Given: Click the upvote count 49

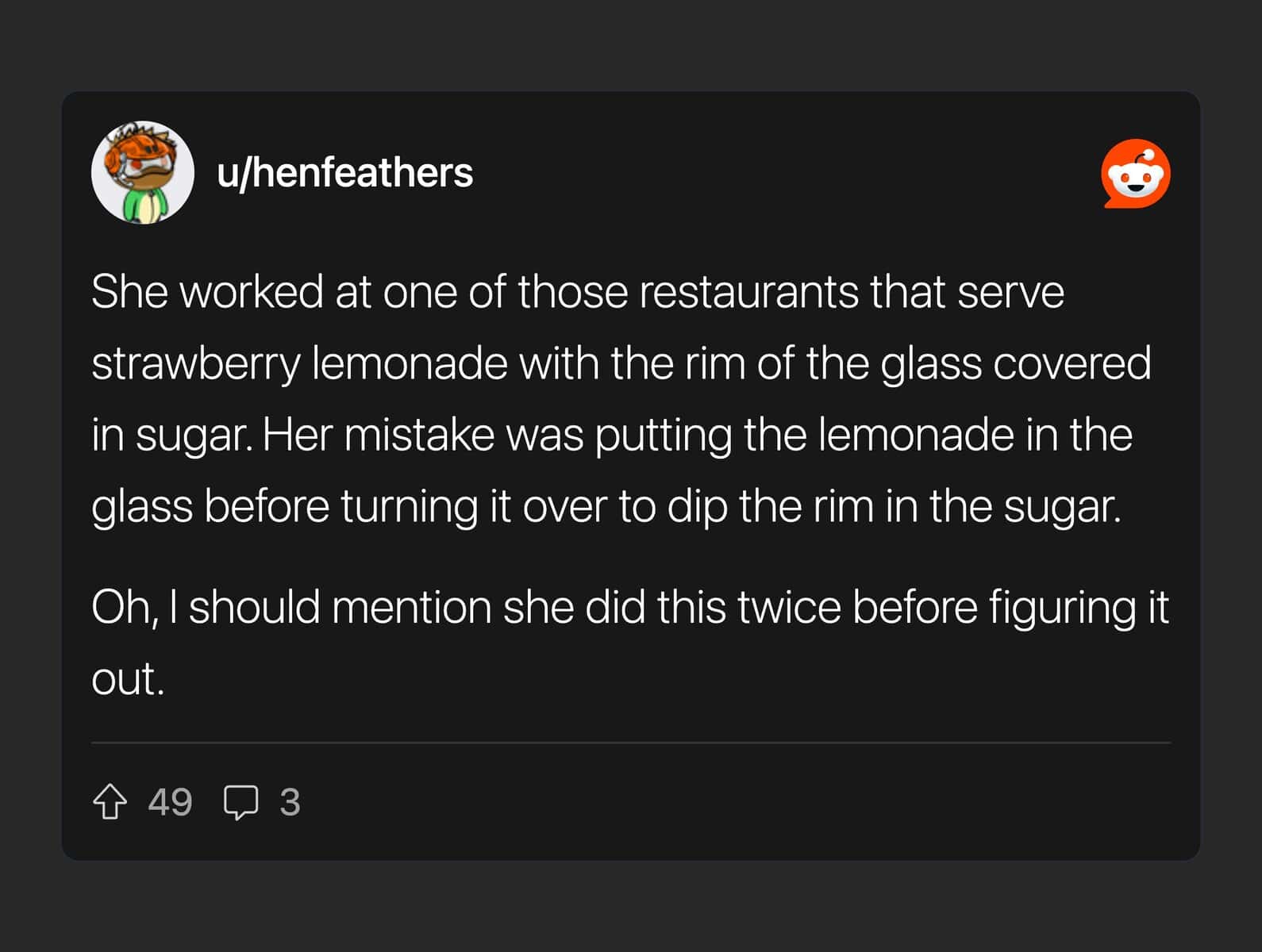Looking at the screenshot, I should (170, 802).
